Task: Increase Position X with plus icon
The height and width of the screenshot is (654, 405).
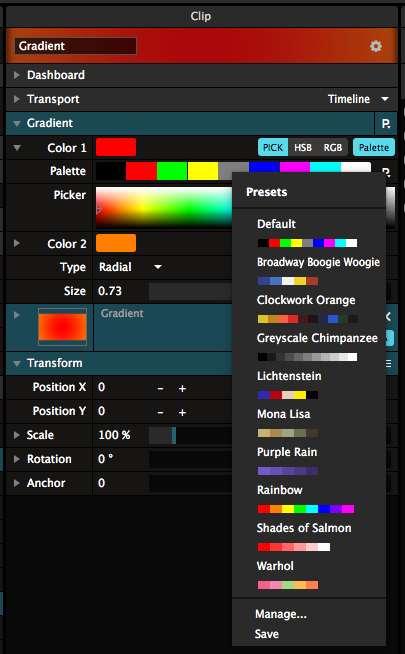Action: click(182, 388)
